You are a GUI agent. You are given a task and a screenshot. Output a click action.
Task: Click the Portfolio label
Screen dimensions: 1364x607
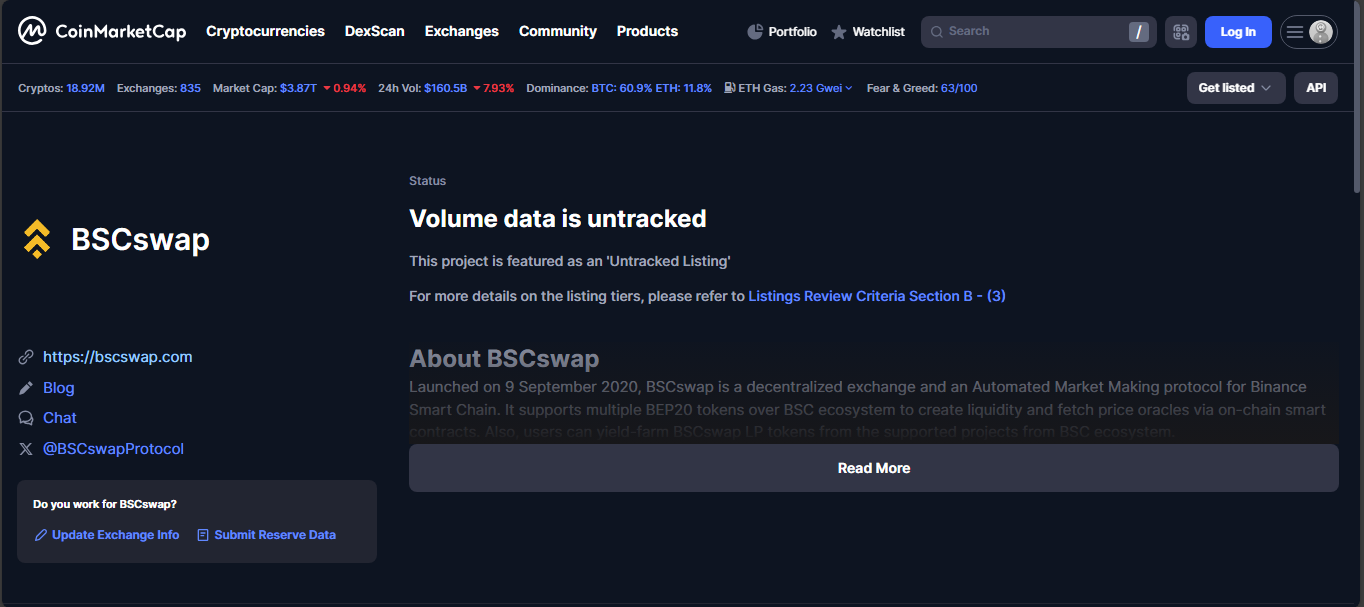[792, 32]
